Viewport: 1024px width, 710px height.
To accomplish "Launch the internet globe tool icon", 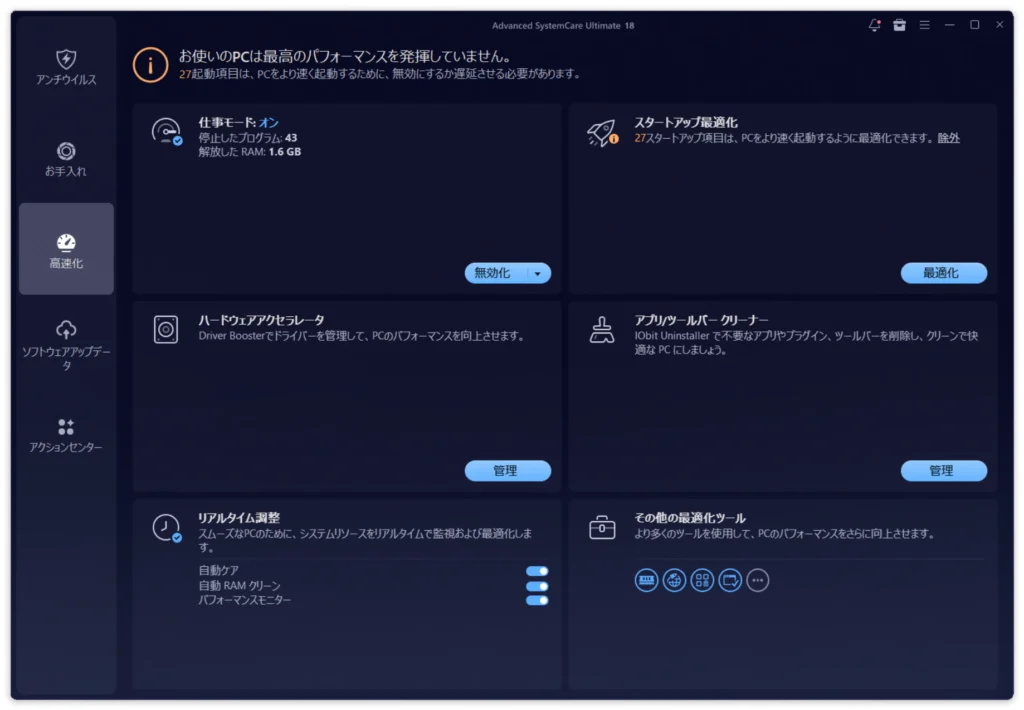I will click(x=674, y=580).
